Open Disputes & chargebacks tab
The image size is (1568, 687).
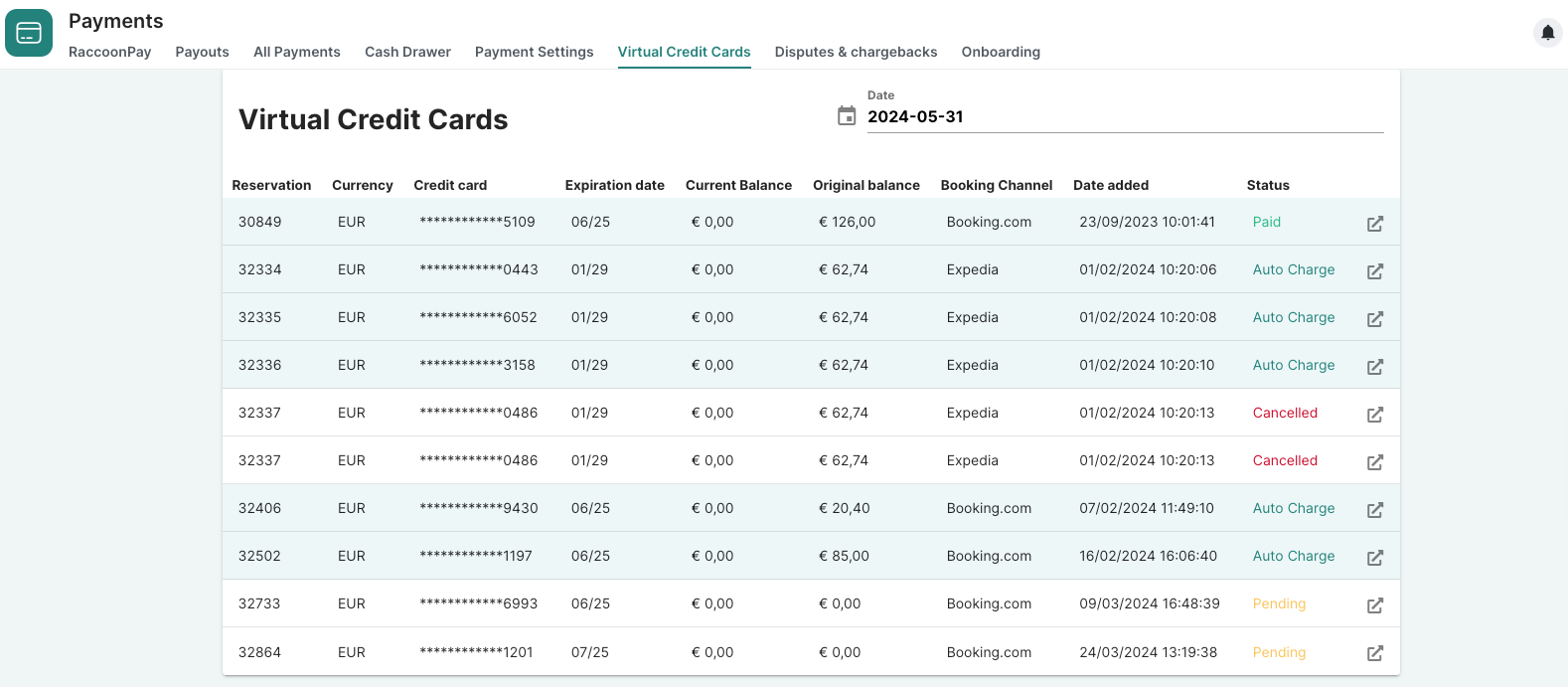point(856,52)
